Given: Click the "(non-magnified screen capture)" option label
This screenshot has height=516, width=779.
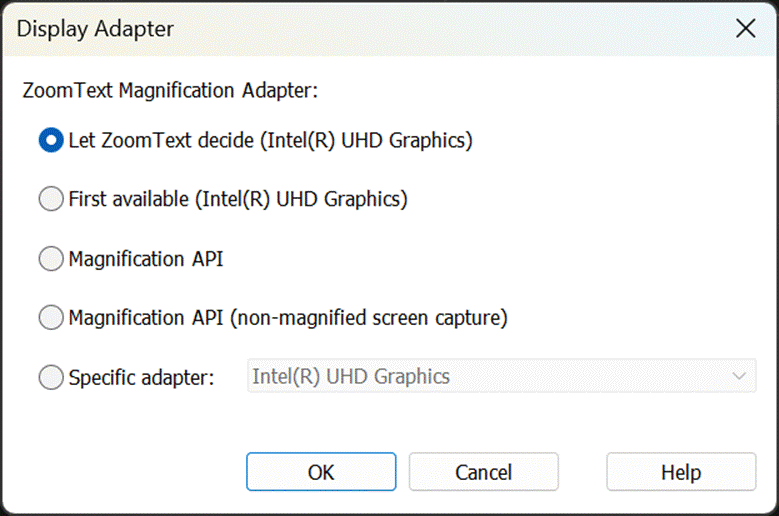Looking at the screenshot, I should [x=368, y=319].
